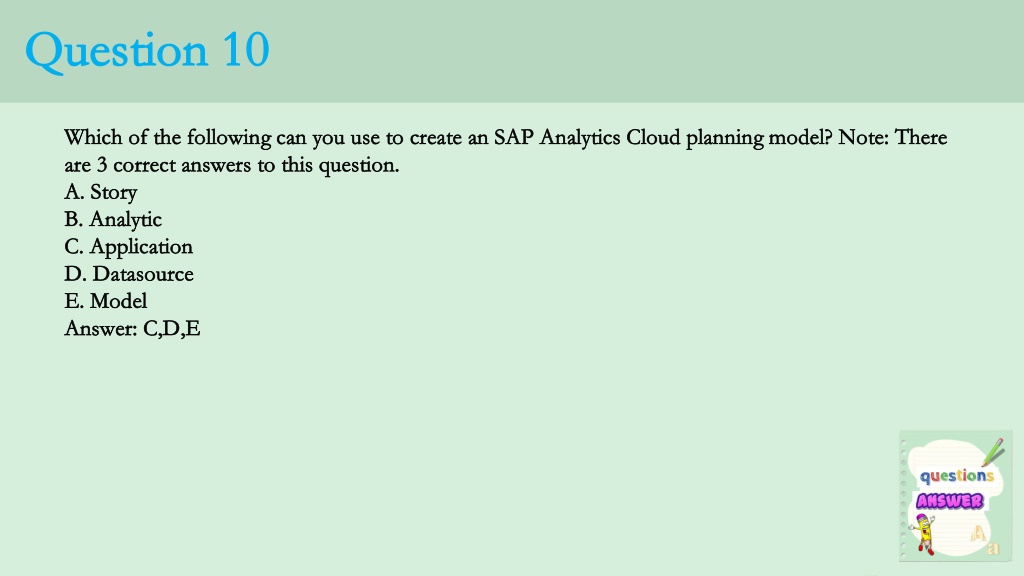Viewport: 1024px width, 576px height.
Task: Click the number "10" in the title
Action: coord(246,50)
